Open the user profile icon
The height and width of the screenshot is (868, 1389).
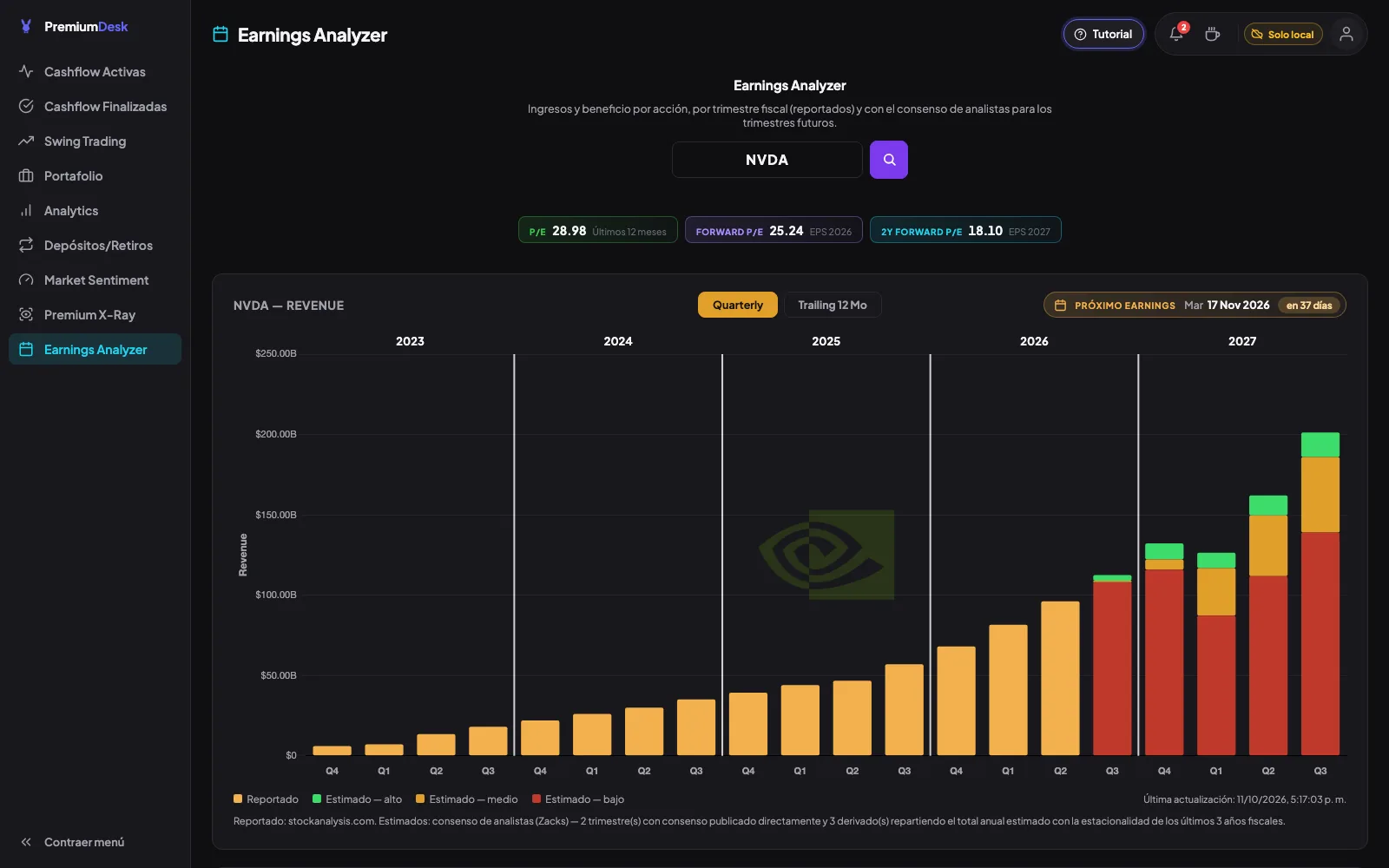click(1346, 34)
